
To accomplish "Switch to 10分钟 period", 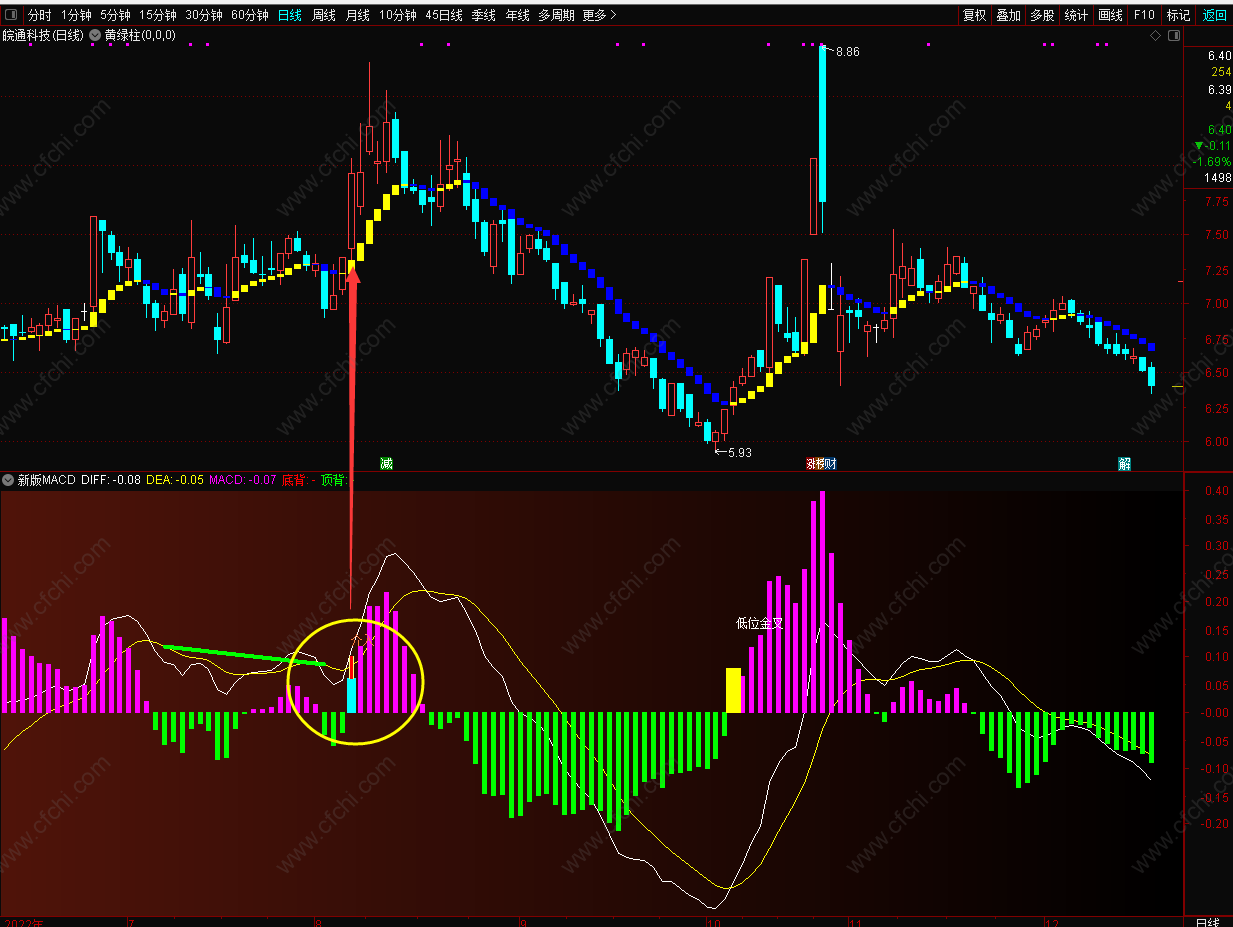I will [x=398, y=15].
